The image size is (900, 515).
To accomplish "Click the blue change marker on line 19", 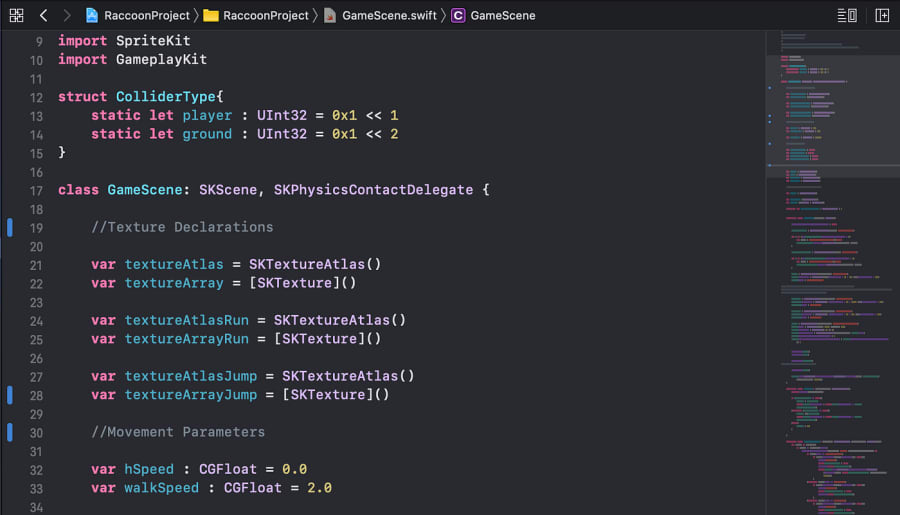I will click(x=10, y=227).
